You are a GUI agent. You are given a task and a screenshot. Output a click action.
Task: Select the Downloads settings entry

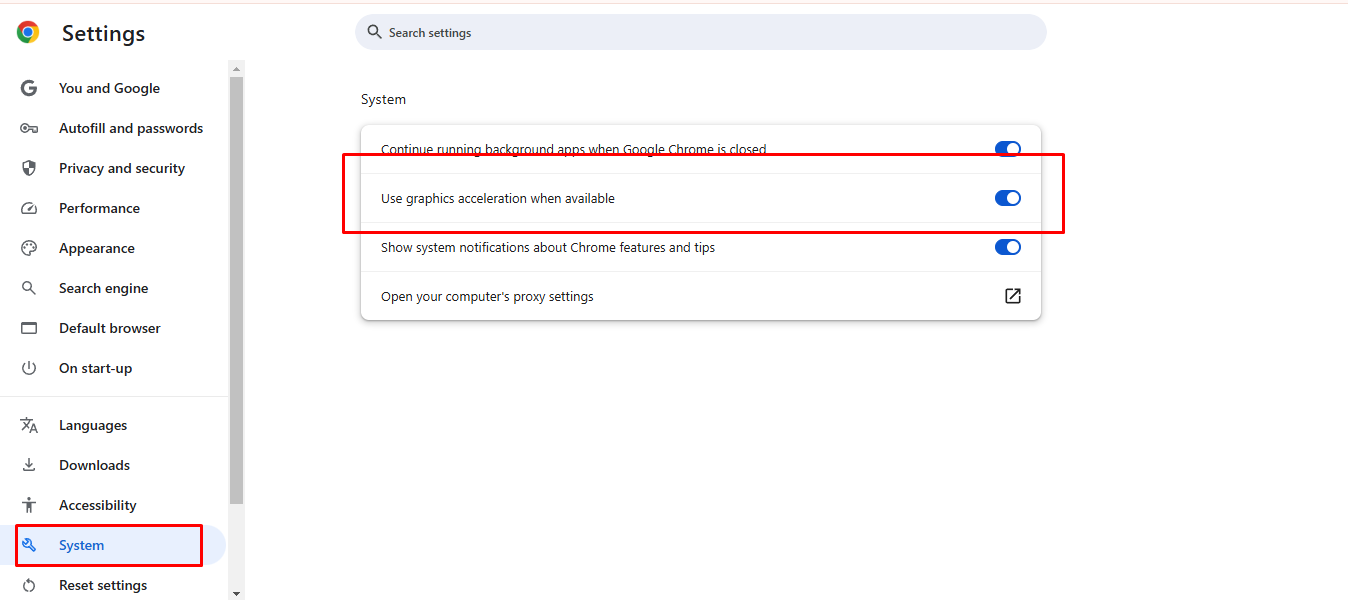94,465
